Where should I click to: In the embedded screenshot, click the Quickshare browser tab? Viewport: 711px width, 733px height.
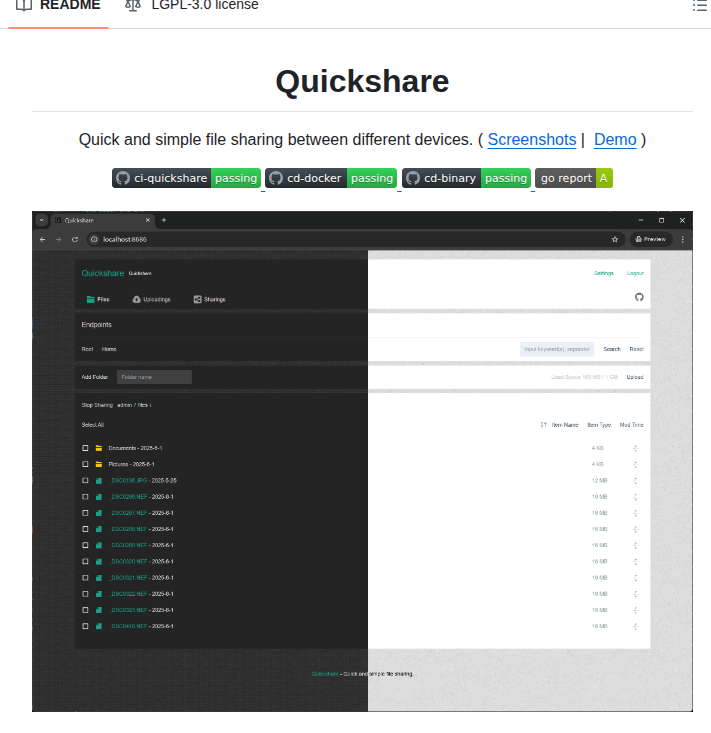click(102, 220)
